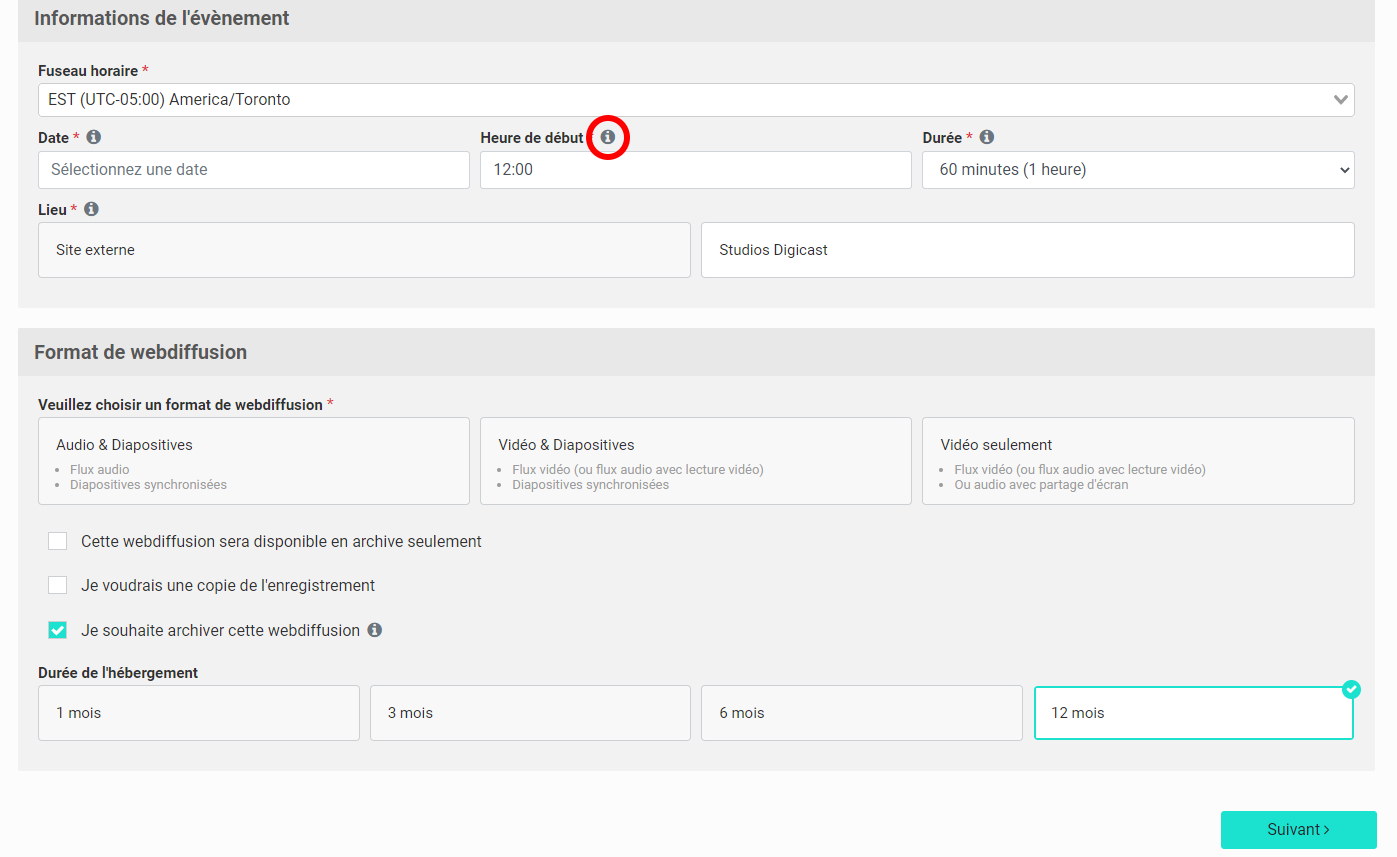Check the copy of recording checkbox

tap(58, 585)
